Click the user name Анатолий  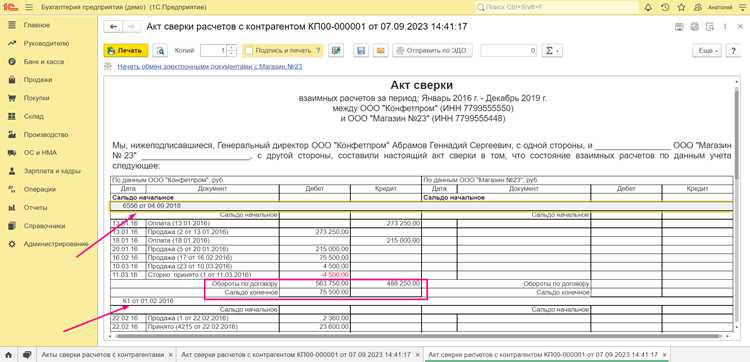click(x=720, y=8)
